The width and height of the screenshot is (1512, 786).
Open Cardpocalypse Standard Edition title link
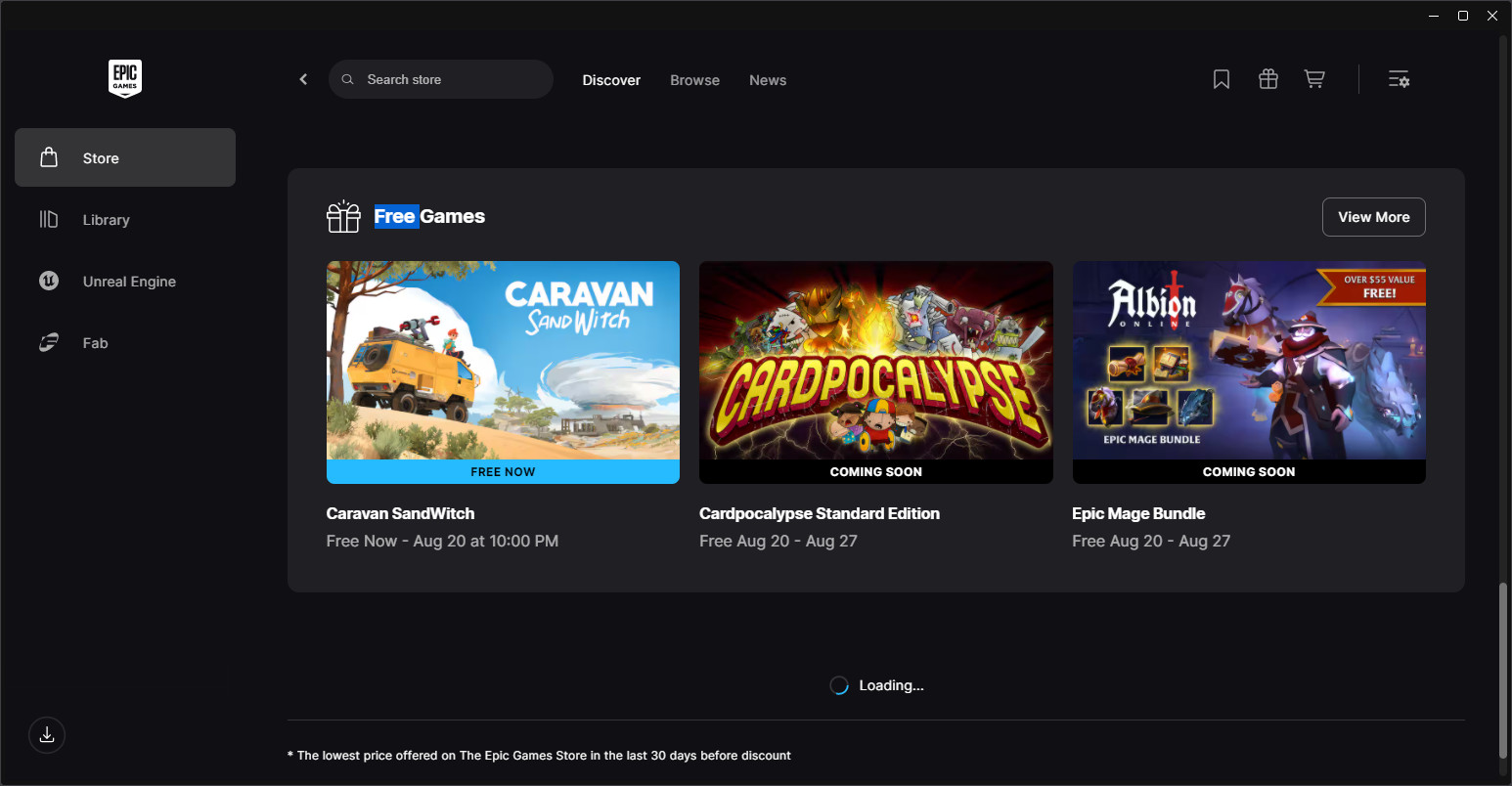(x=820, y=513)
